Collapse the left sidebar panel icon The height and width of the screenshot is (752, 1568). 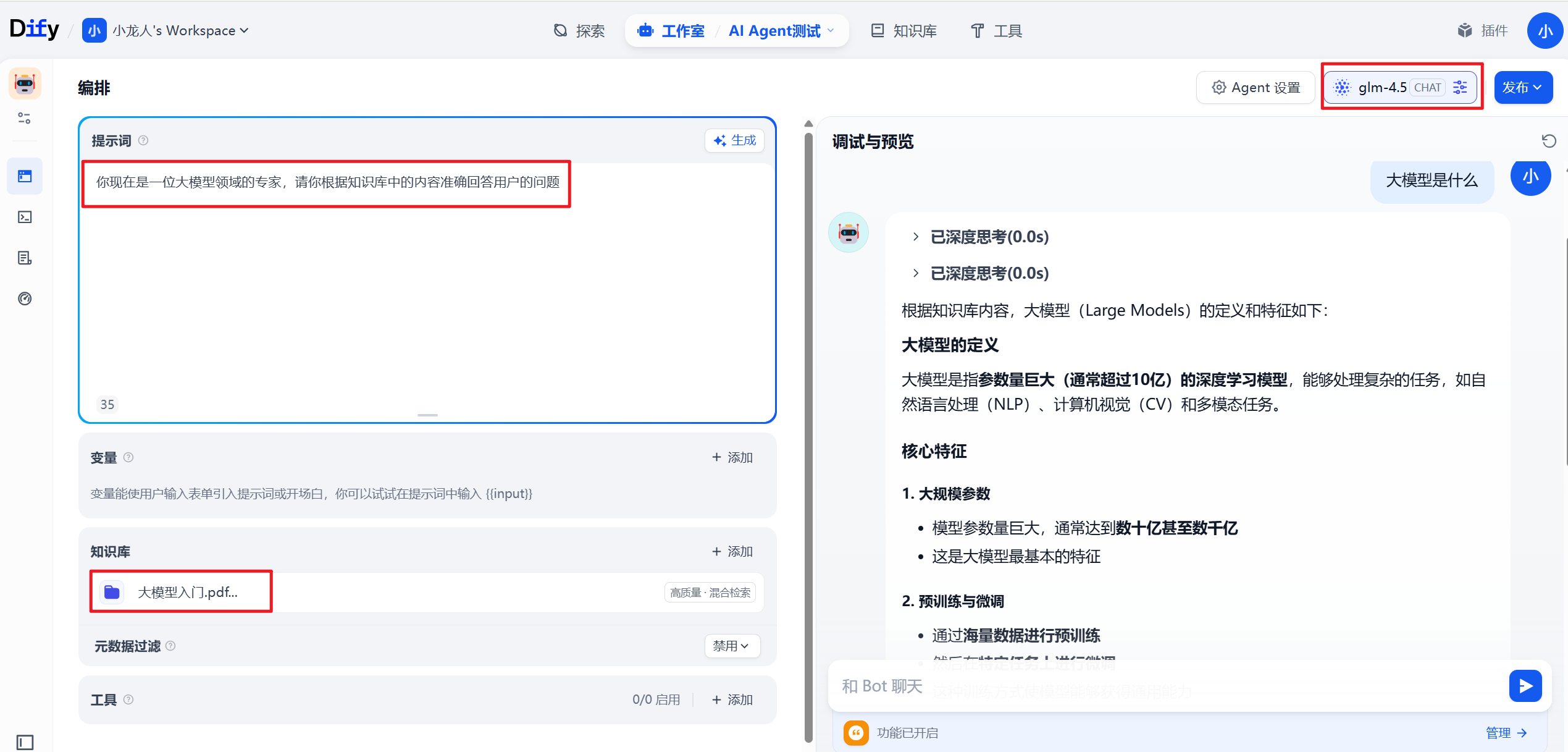click(x=25, y=741)
